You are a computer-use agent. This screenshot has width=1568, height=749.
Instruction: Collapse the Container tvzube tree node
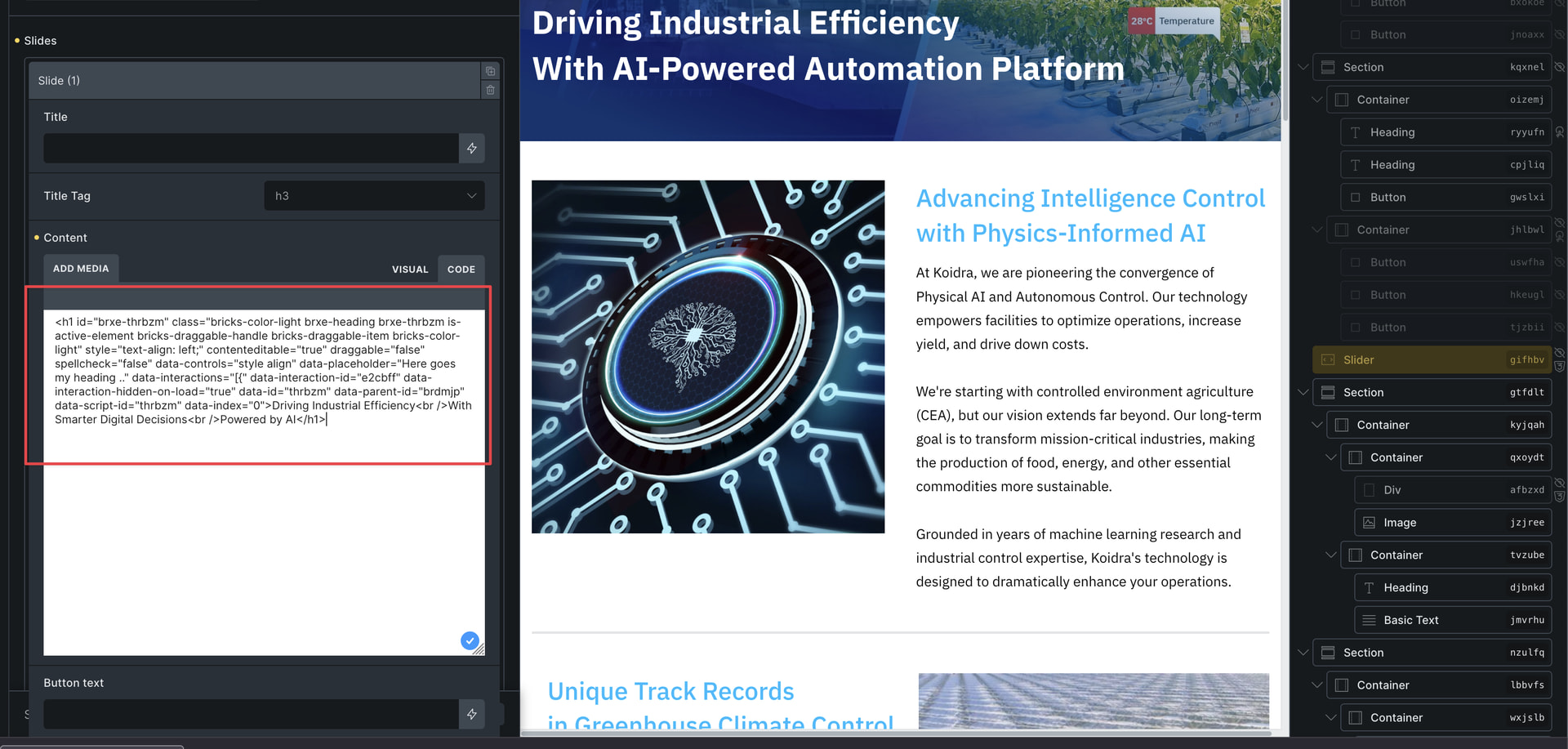pyautogui.click(x=1330, y=555)
